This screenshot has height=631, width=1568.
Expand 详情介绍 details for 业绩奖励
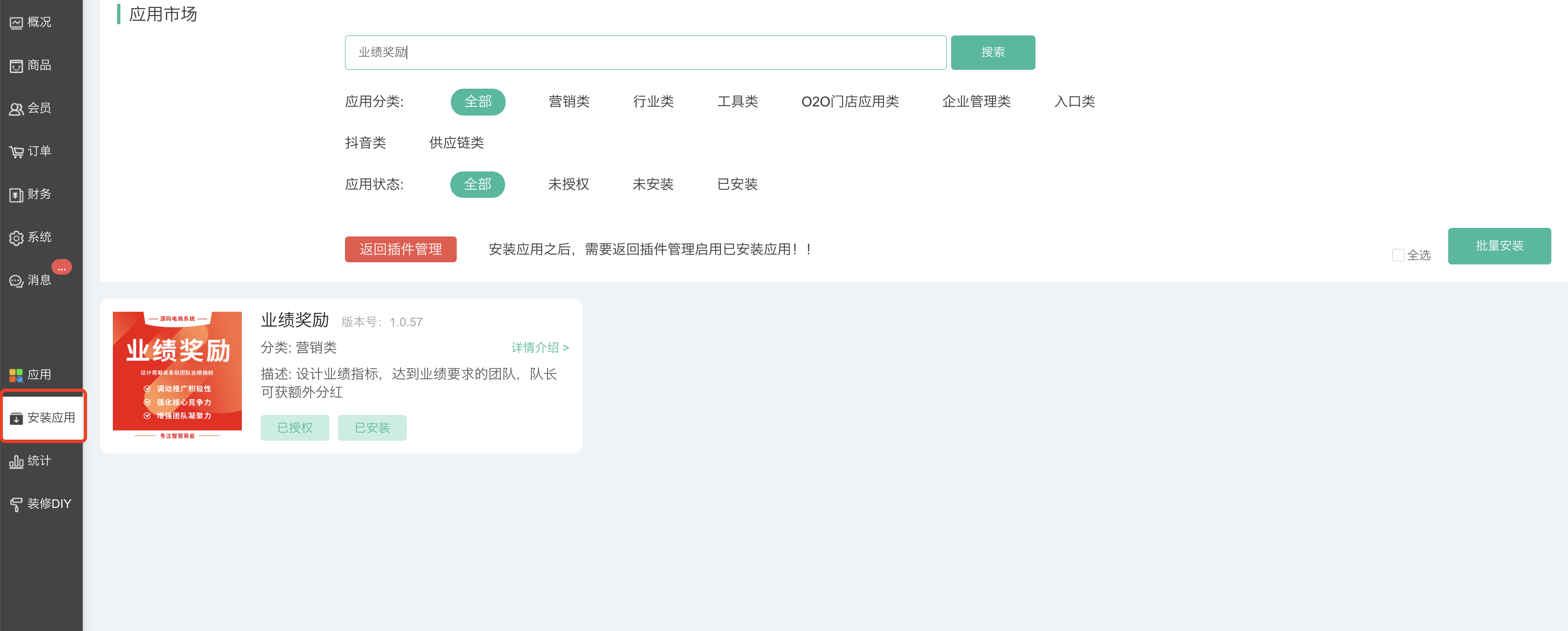pyautogui.click(x=540, y=347)
